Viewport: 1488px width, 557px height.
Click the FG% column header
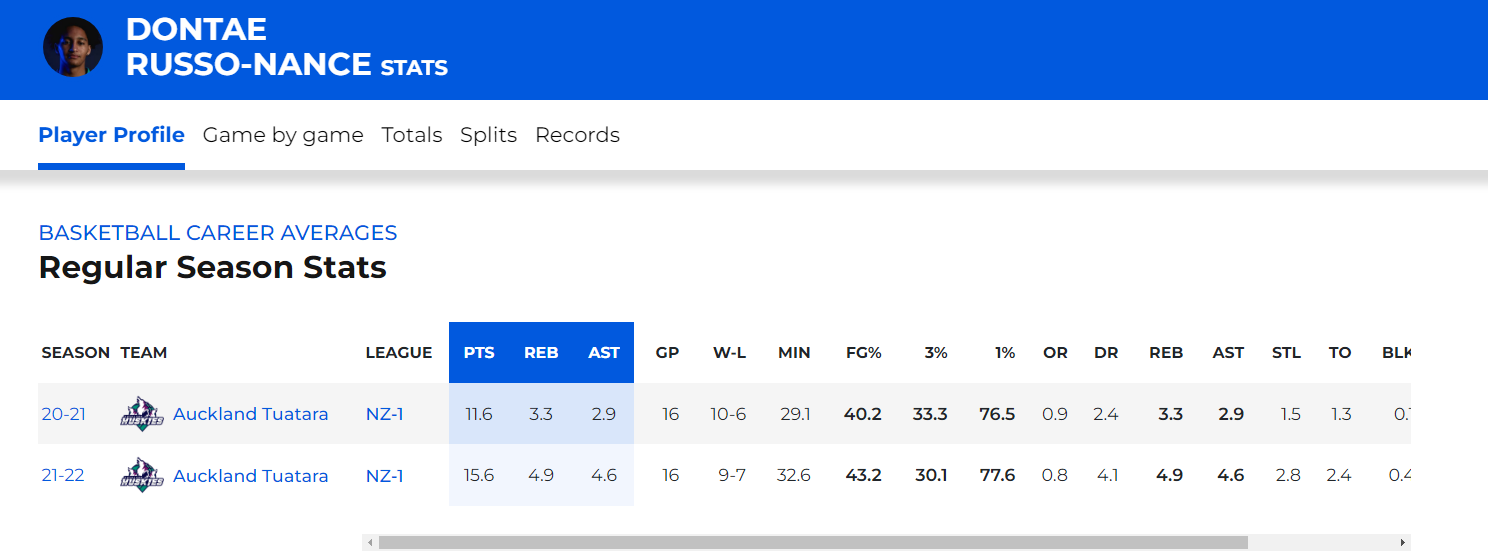click(x=863, y=353)
